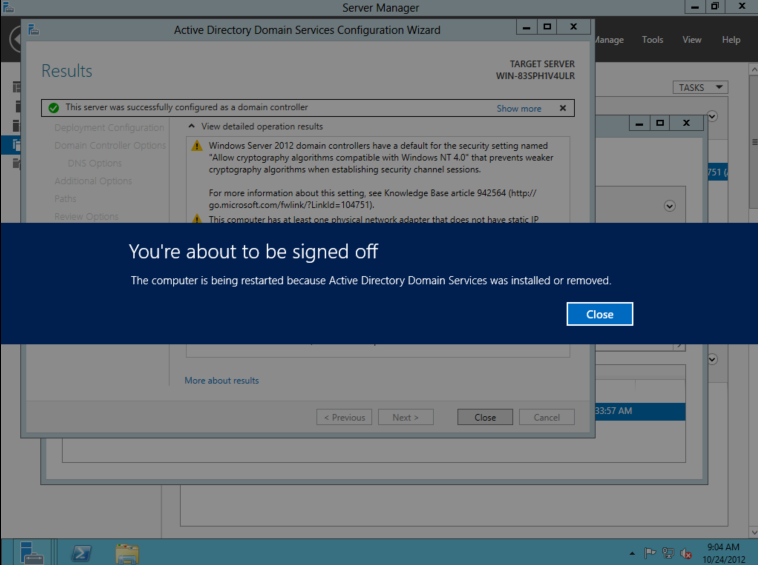758x565 pixels.
Task: Select Paths step in the wizard
Action: (65, 199)
